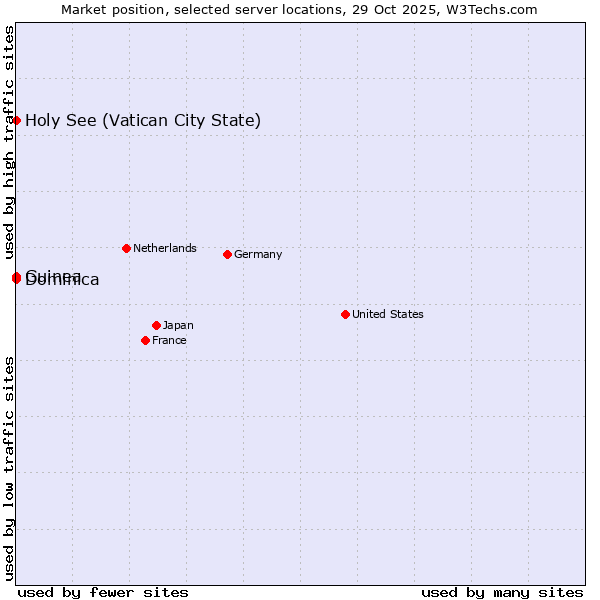Click the 'used by many sites' axis label

502,592
